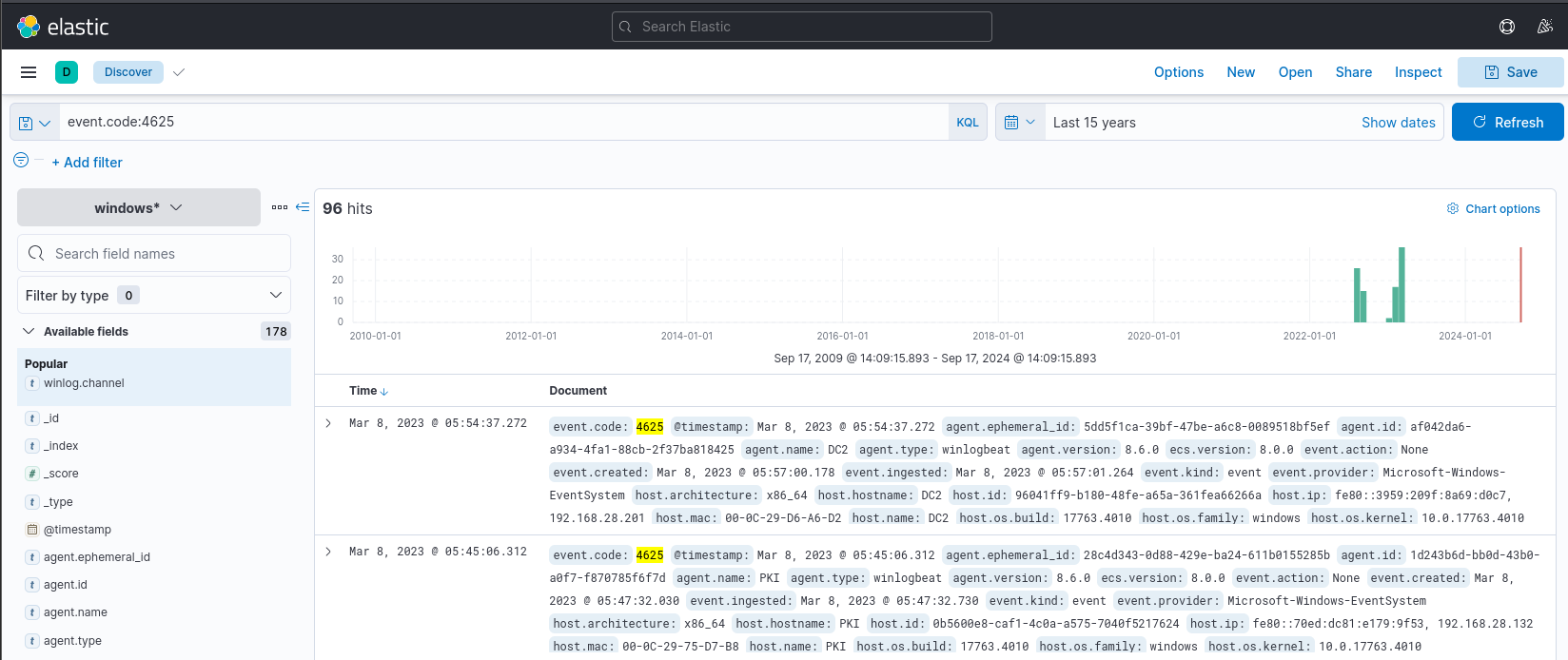This screenshot has height=660, width=1568.
Task: Click the _type field
Action: (58, 502)
